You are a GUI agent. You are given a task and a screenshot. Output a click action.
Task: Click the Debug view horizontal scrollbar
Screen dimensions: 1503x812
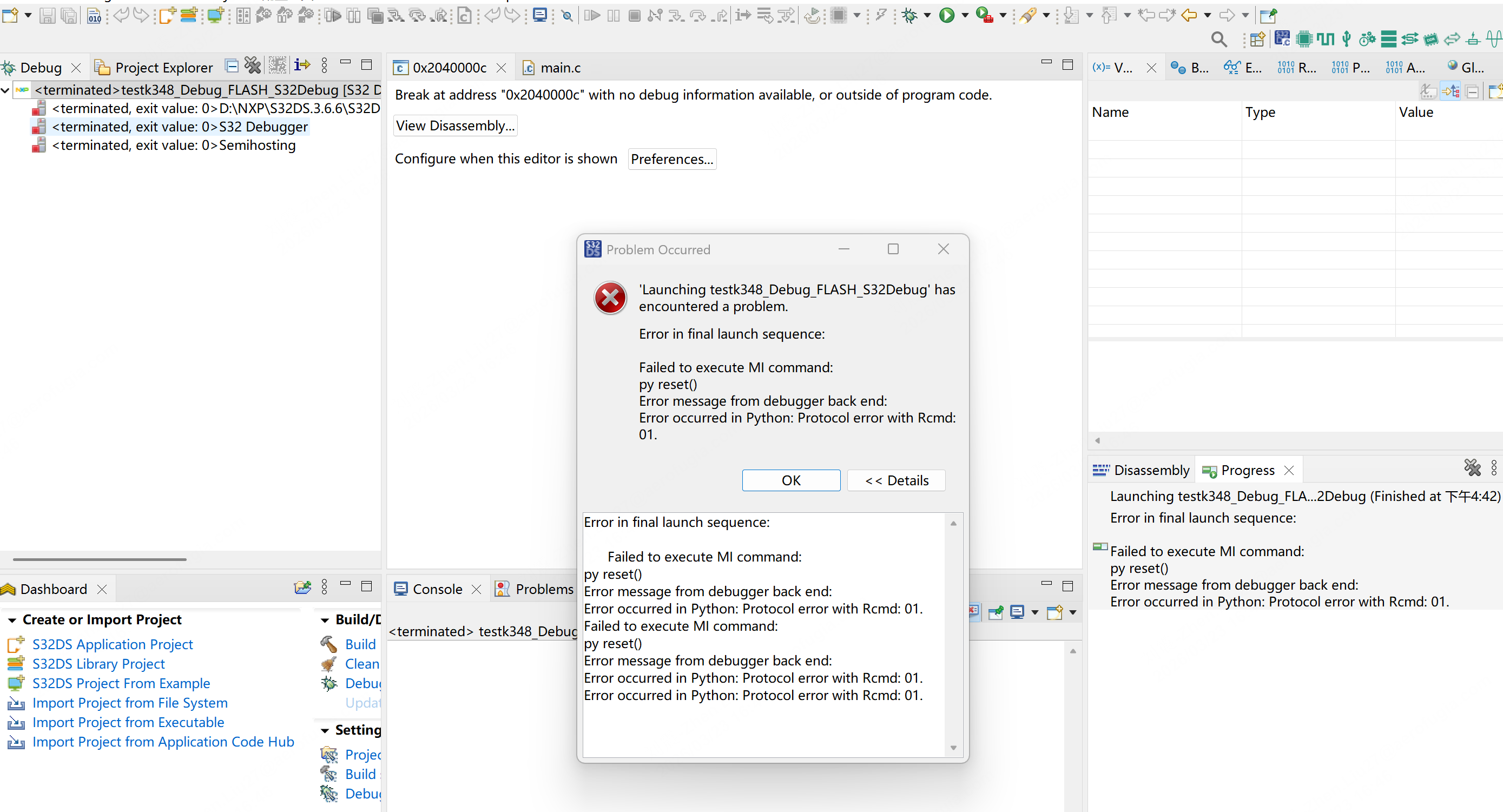click(x=99, y=559)
